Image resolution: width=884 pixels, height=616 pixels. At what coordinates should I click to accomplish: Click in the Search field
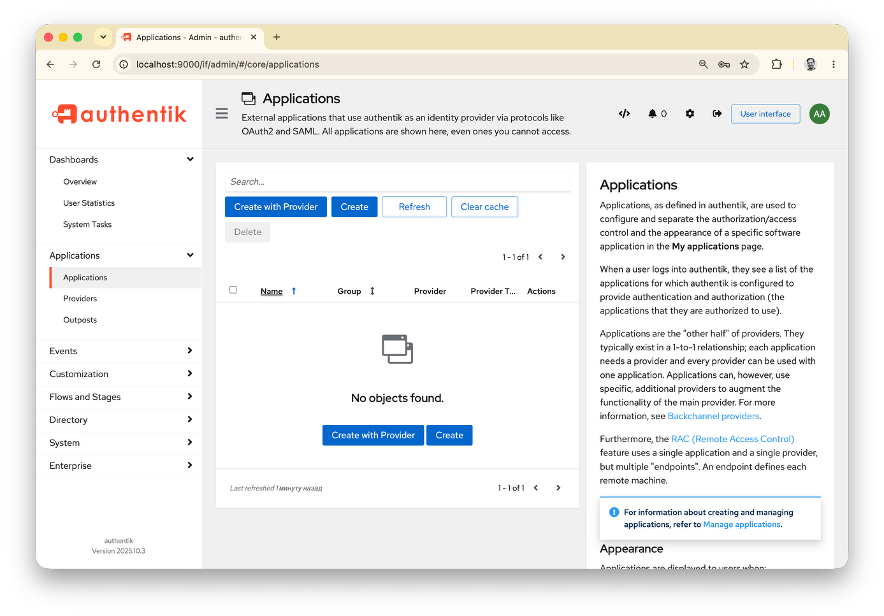pyautogui.click(x=397, y=181)
